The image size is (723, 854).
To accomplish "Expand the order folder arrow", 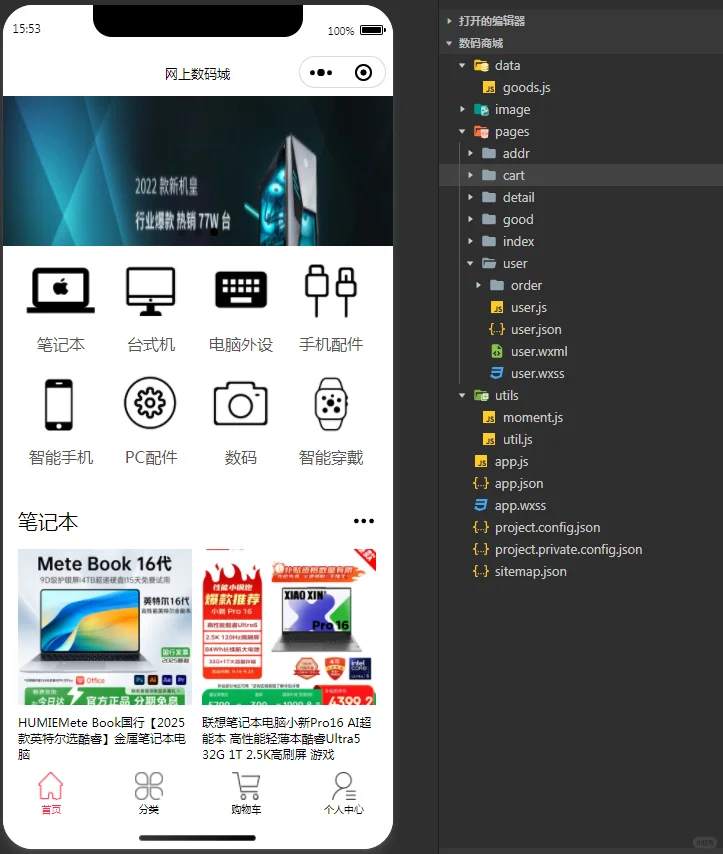I will [478, 285].
